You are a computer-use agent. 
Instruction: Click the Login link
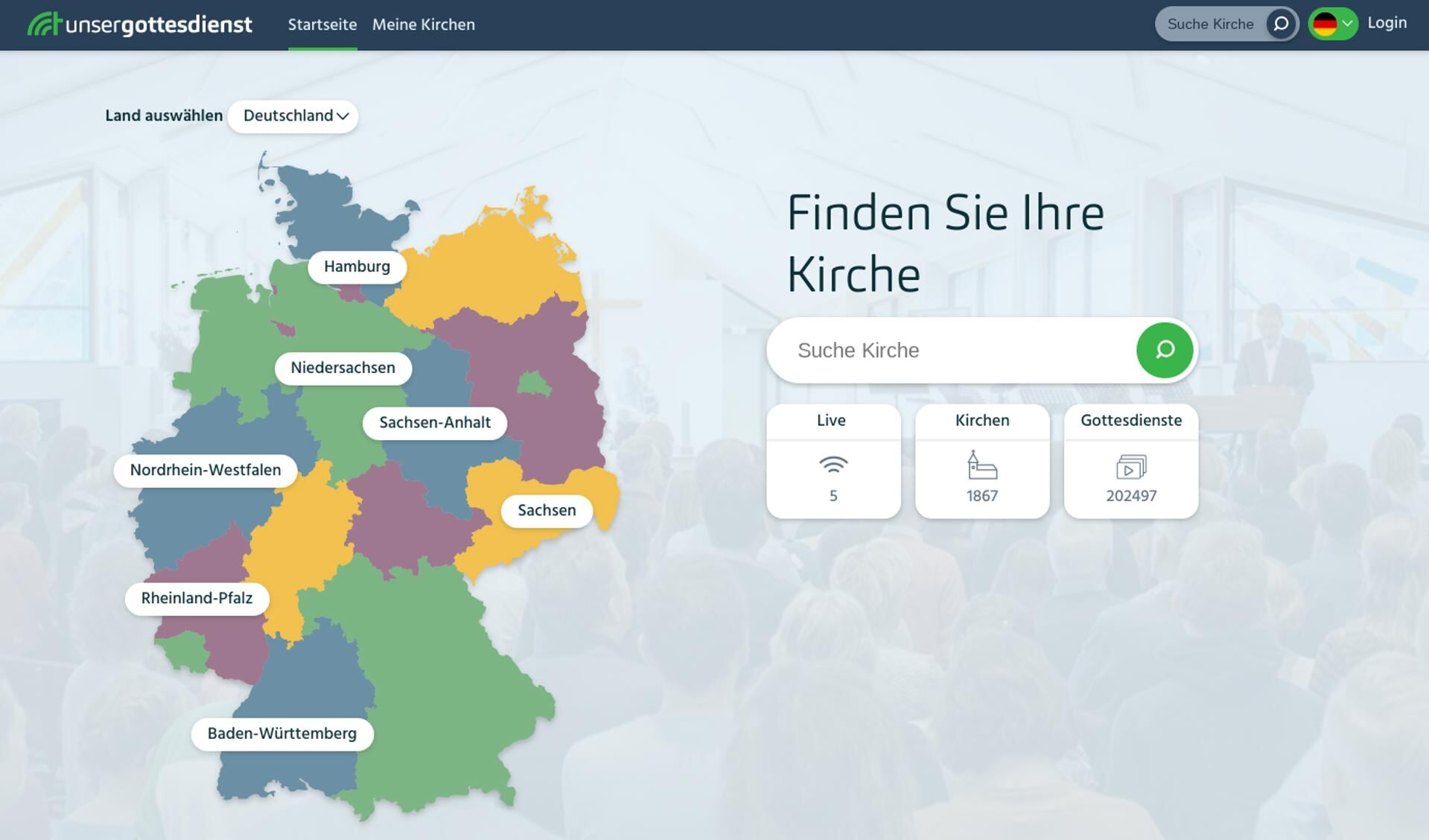coord(1387,23)
